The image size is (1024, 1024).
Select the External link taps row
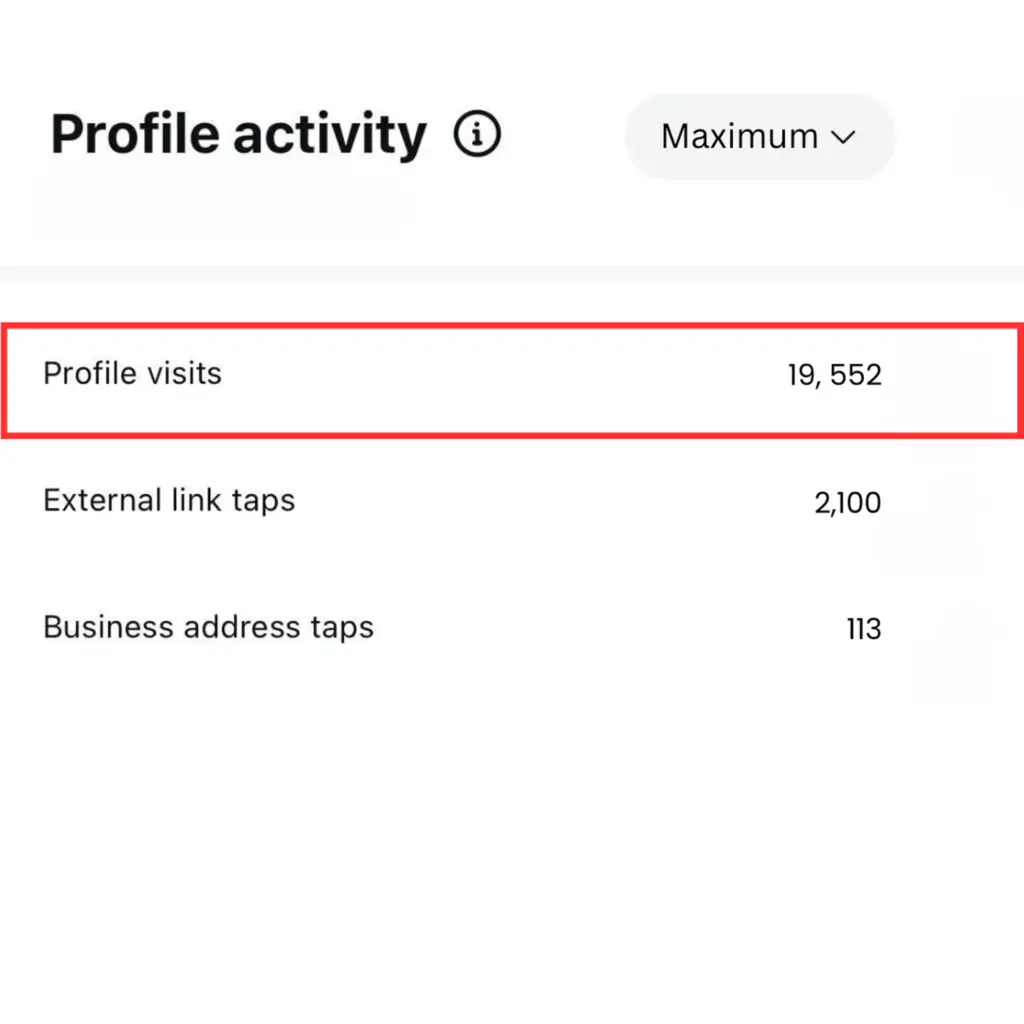460,501
